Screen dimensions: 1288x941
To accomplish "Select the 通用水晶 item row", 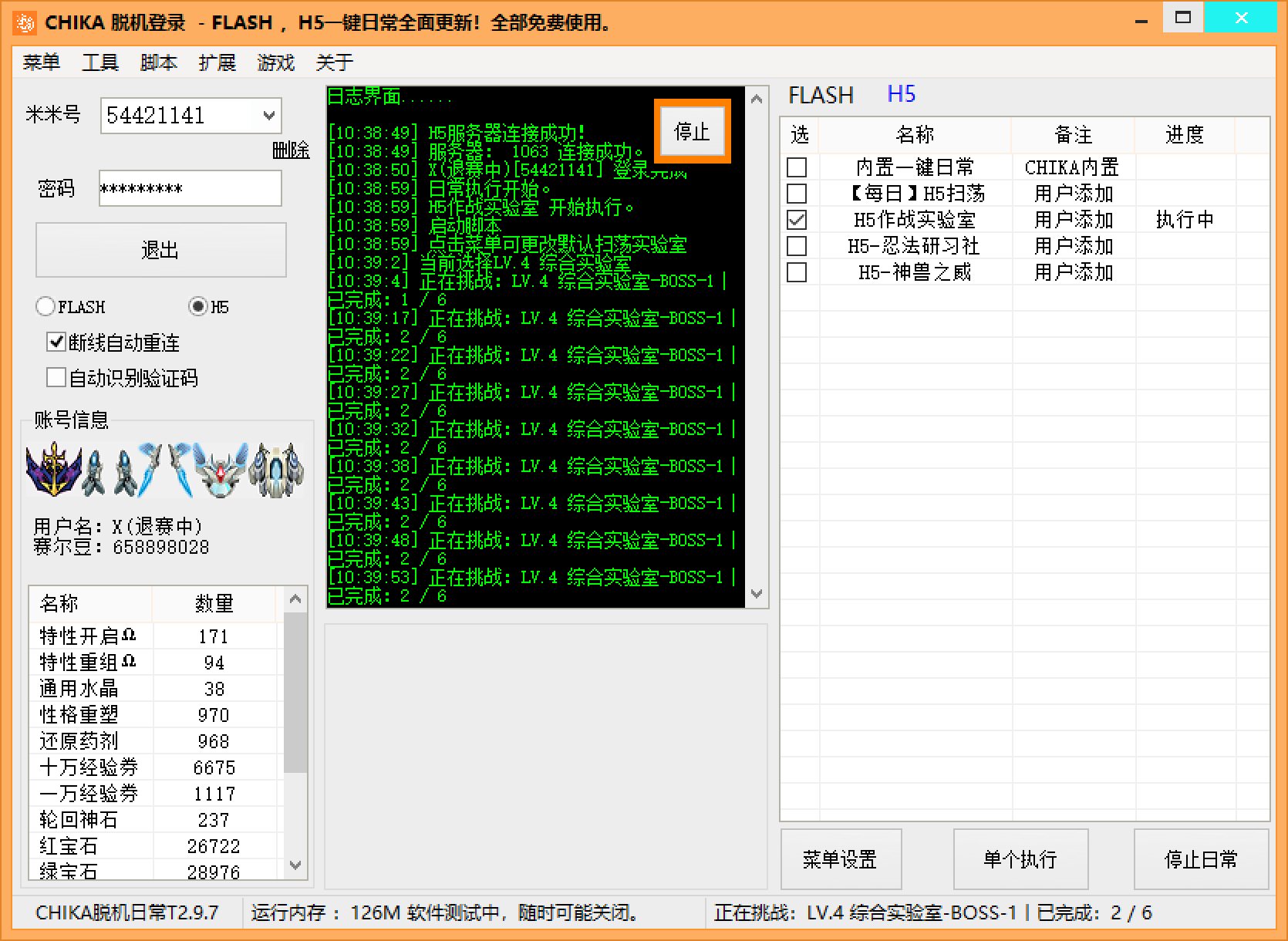I will pyautogui.click(x=157, y=689).
